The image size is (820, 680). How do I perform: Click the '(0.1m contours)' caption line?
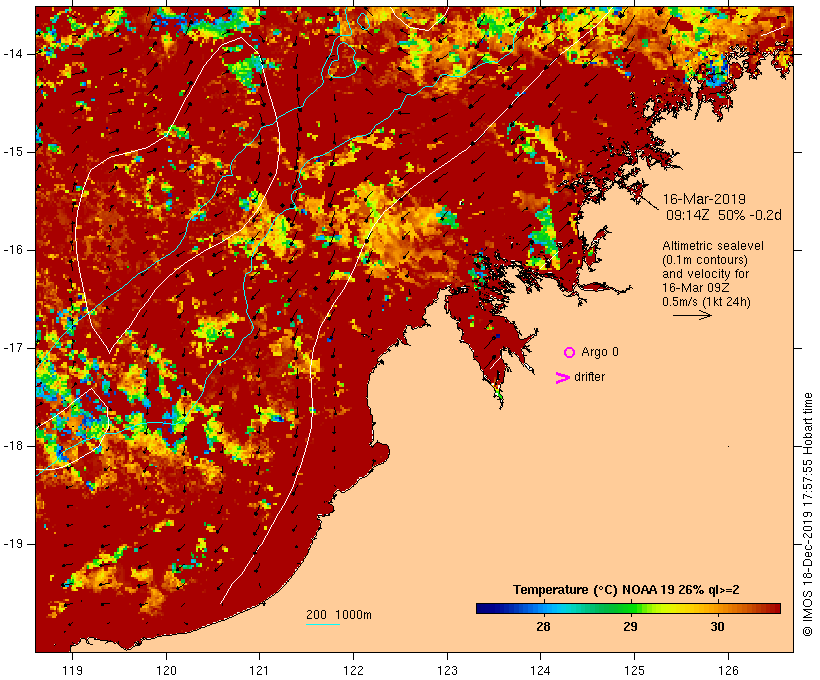(705, 260)
